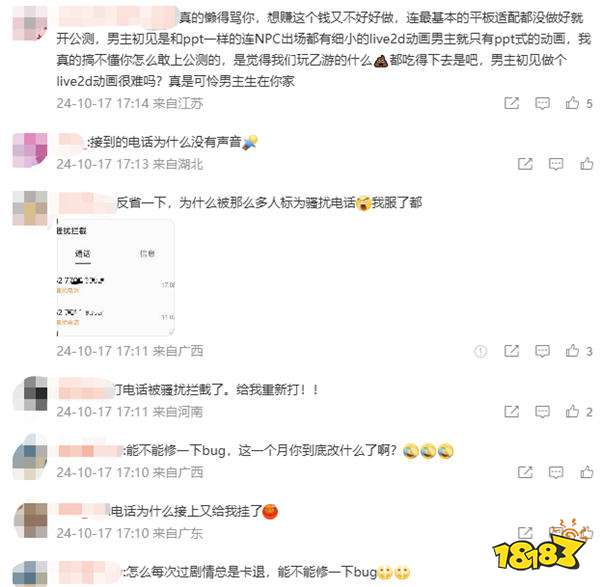Reply to the Hubei 17:13 comment
The width and height of the screenshot is (600, 587).
(556, 164)
